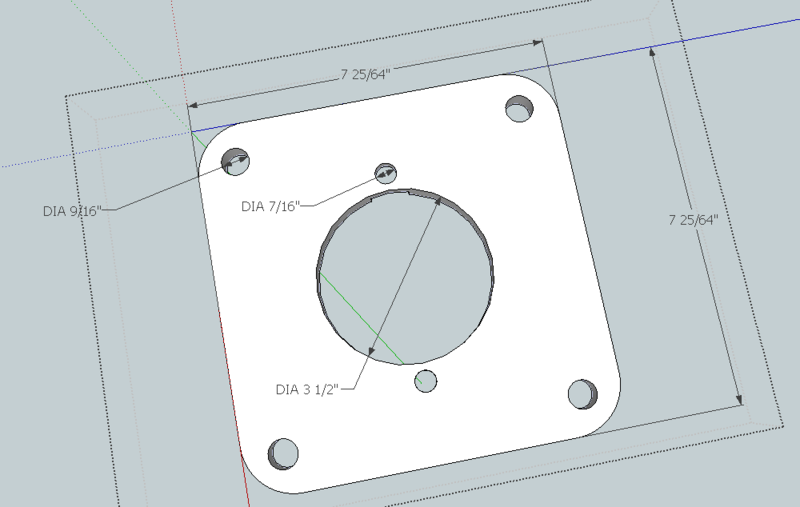This screenshot has height=507, width=800.
Task: Select the large center circular hole
Action: click(405, 276)
